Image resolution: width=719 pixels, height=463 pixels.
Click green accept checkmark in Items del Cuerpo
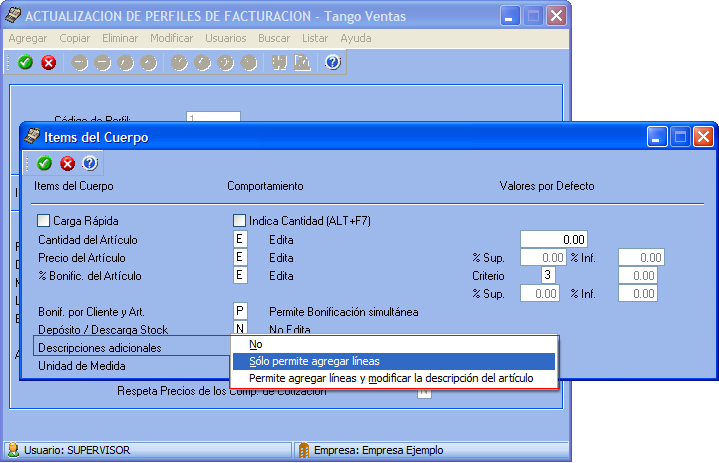(44, 163)
